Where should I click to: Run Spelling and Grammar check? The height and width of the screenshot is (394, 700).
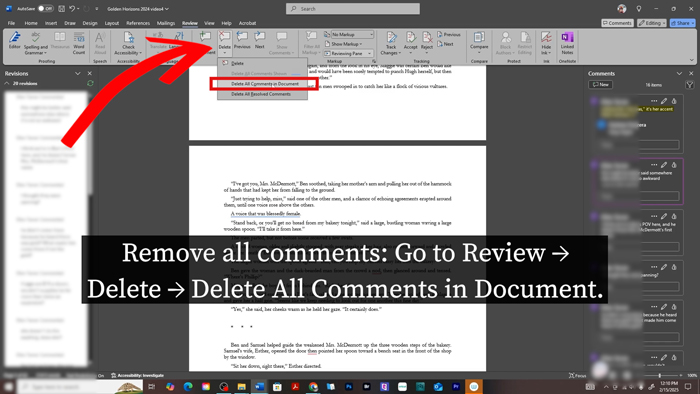coord(36,43)
